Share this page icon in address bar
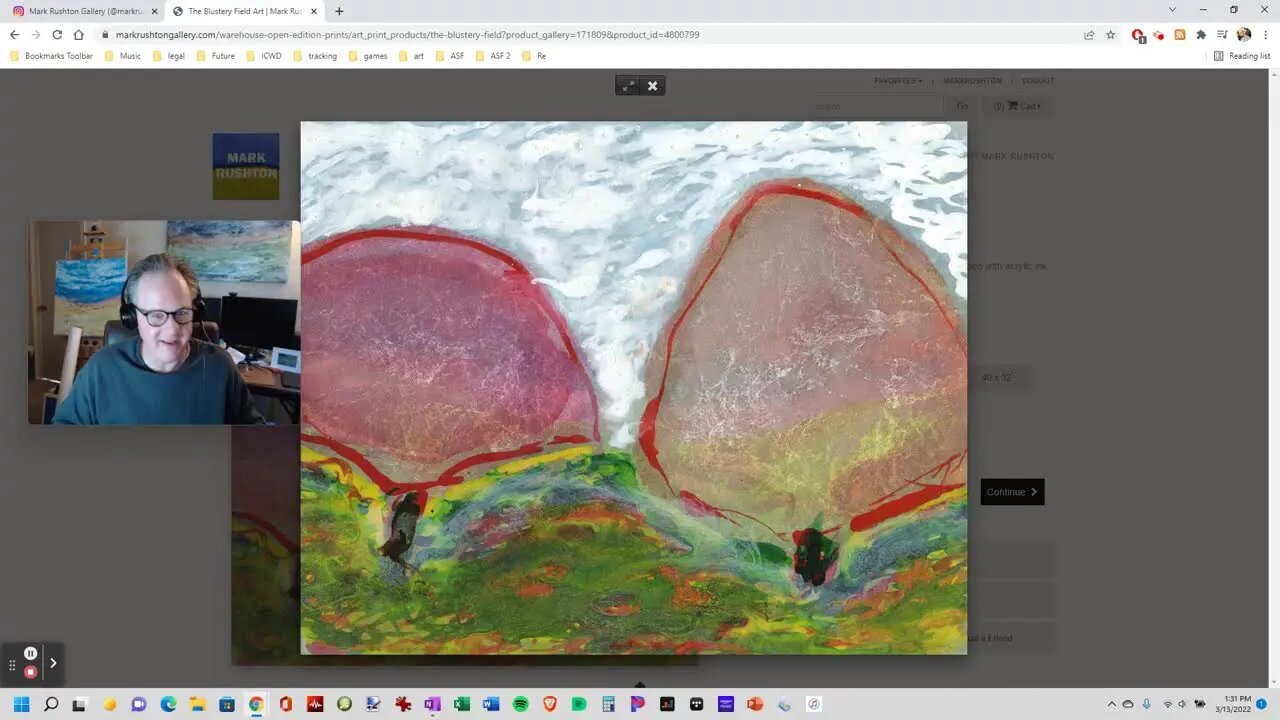Viewport: 1280px width, 720px height. point(1089,35)
